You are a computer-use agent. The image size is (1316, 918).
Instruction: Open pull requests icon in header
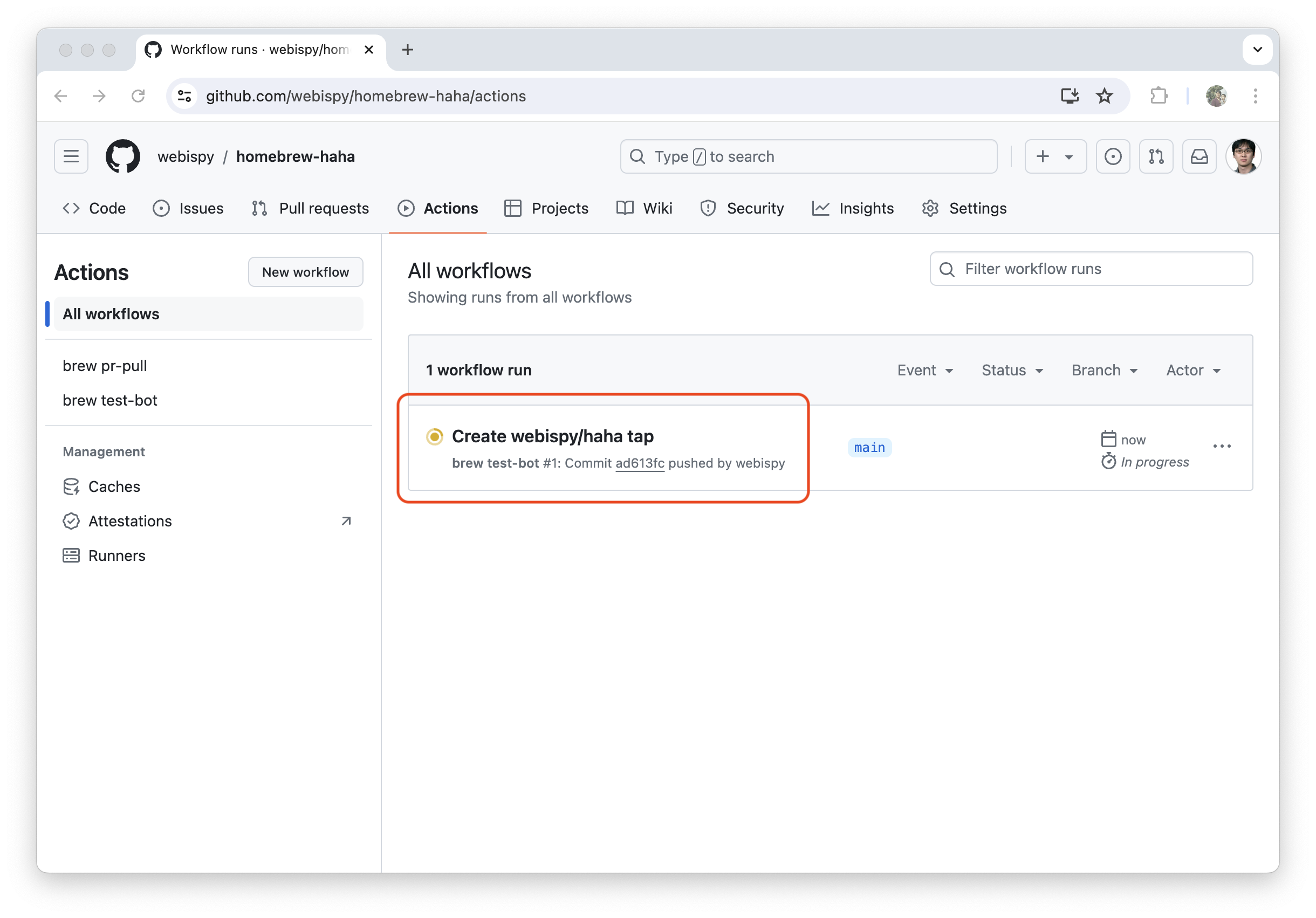click(1156, 156)
